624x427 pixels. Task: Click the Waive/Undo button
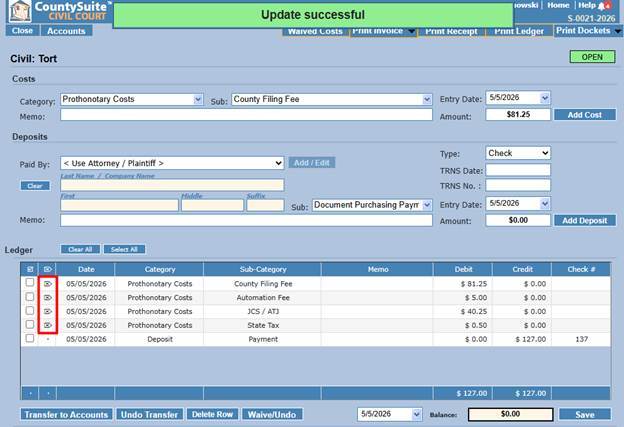(272, 414)
